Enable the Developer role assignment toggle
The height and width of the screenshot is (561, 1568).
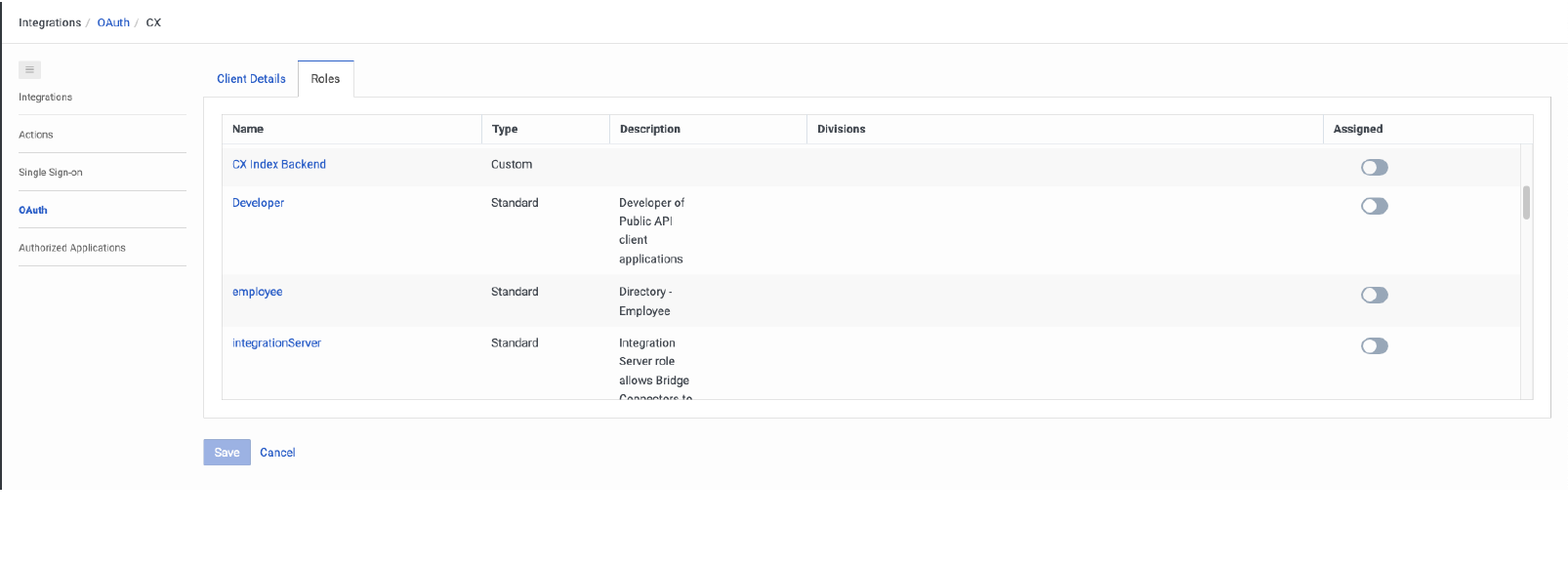[1374, 206]
